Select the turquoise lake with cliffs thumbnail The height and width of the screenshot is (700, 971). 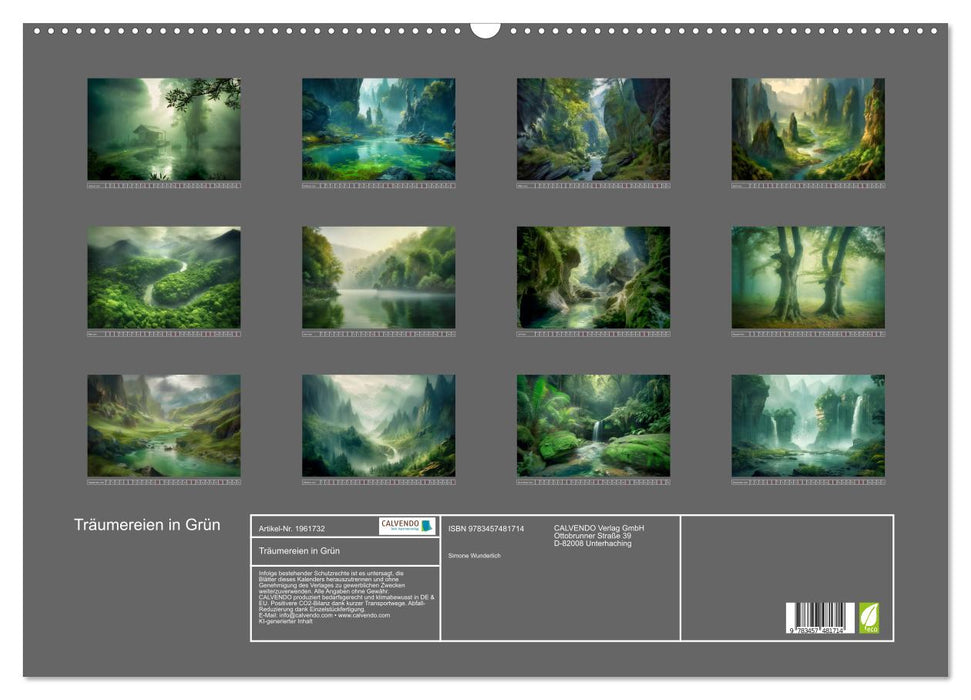coord(378,129)
